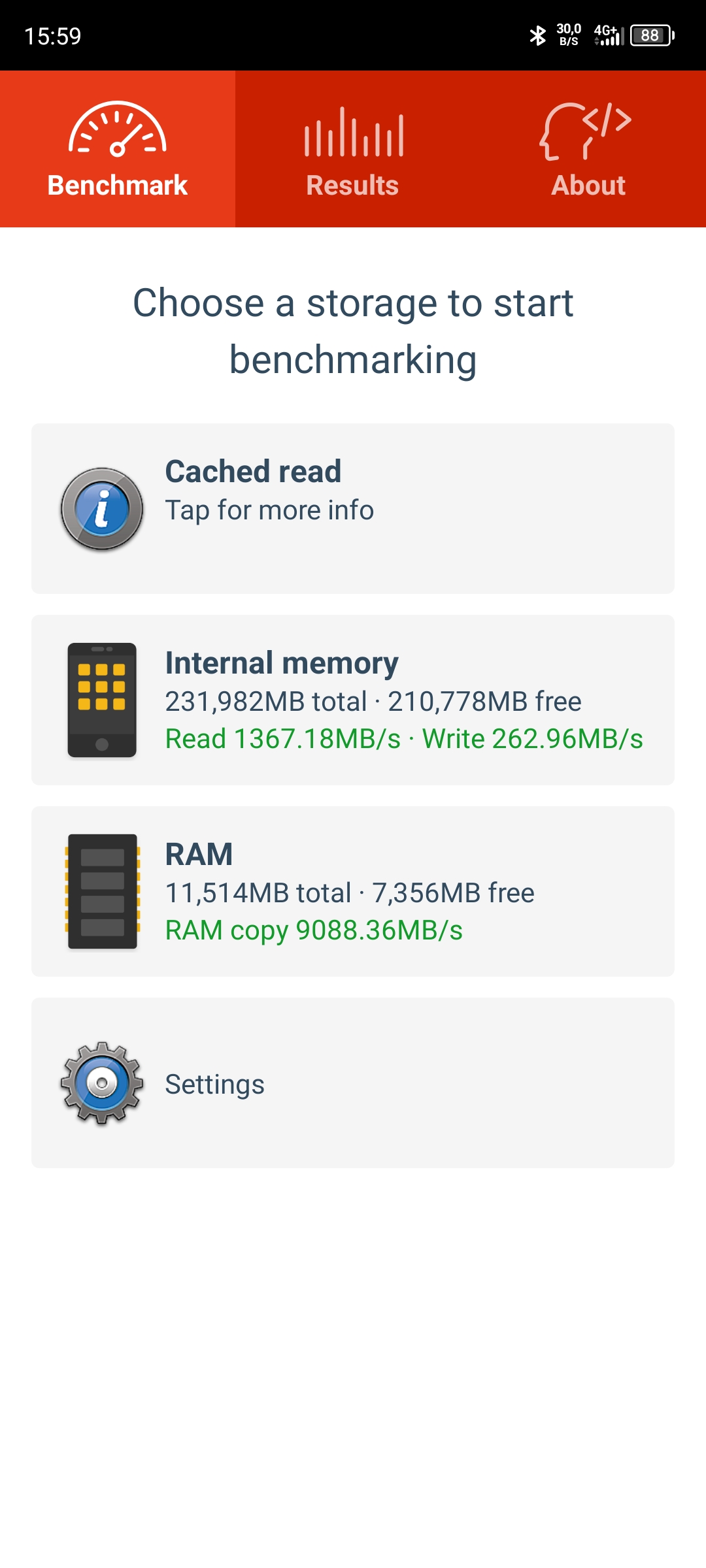
Task: Tap the battery indicator showing 88
Action: coord(652,35)
